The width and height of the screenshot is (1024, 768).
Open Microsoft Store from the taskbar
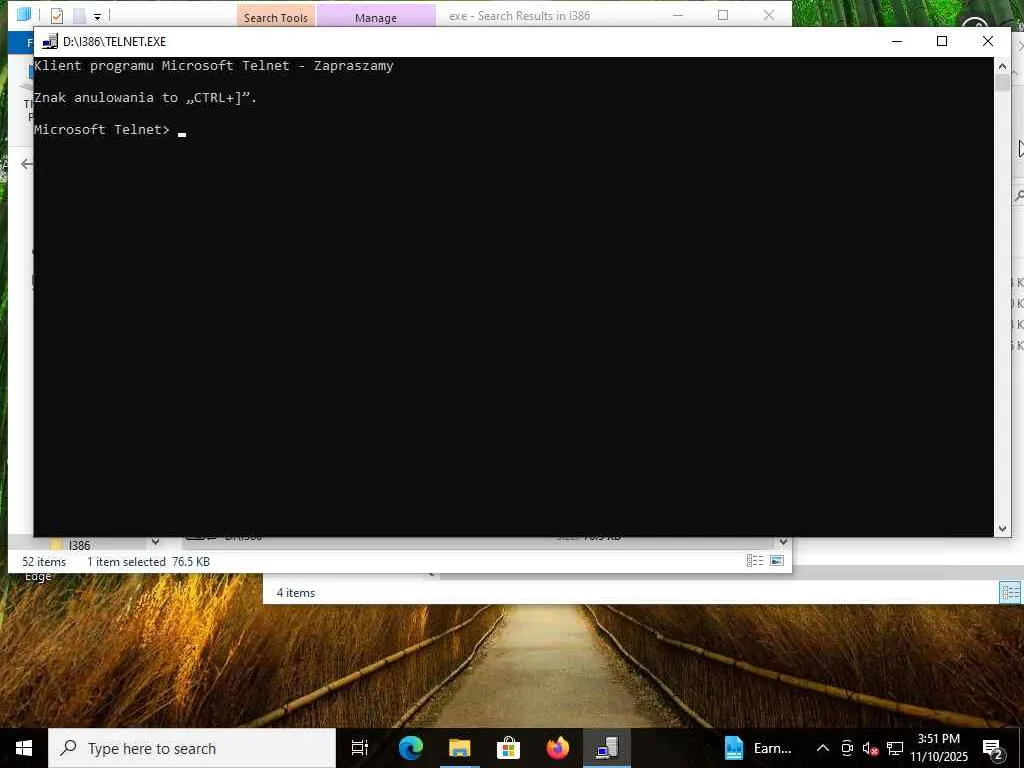(508, 748)
